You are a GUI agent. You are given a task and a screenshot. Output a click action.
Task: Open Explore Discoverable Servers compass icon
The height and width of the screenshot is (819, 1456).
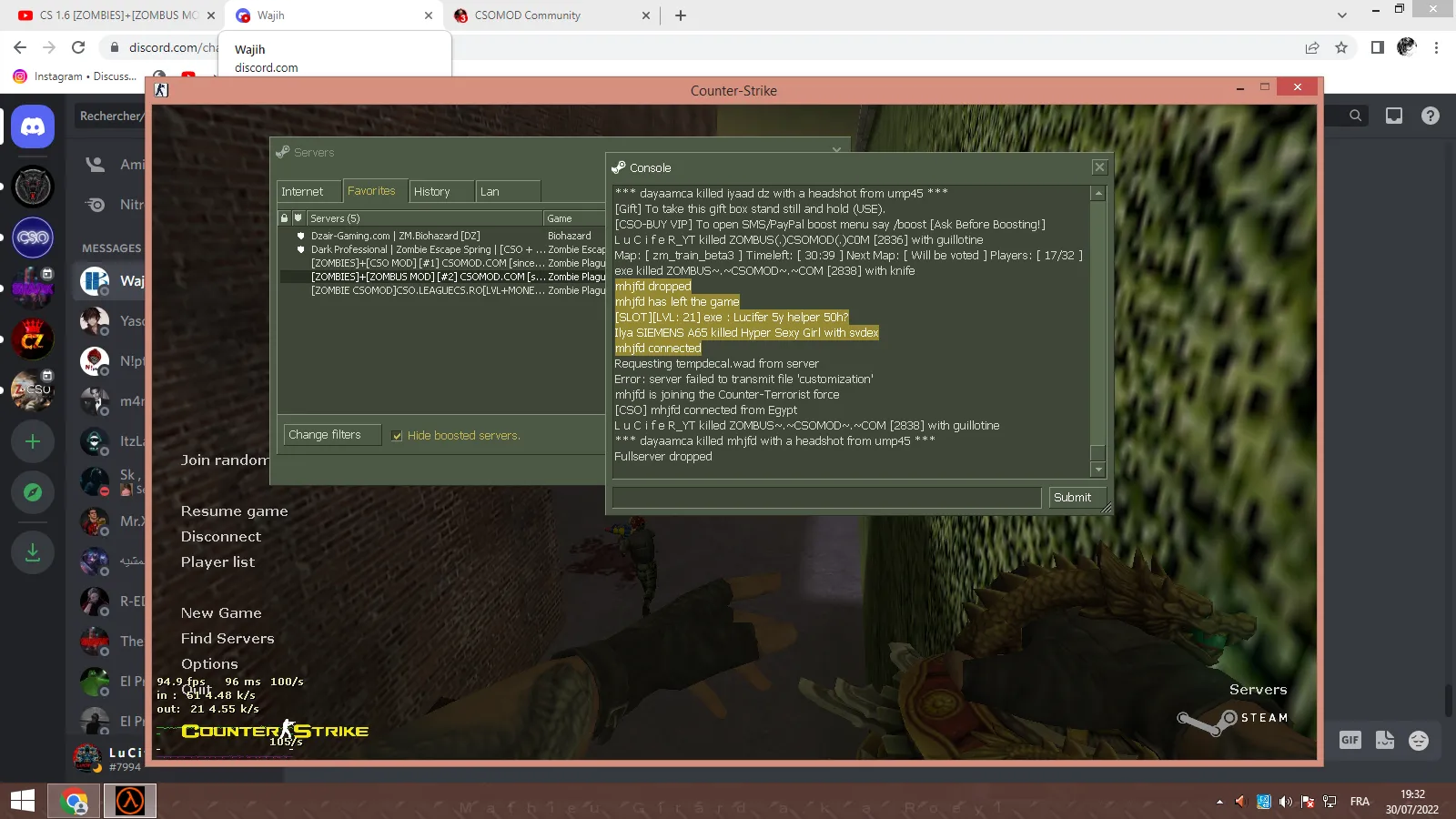click(x=33, y=492)
